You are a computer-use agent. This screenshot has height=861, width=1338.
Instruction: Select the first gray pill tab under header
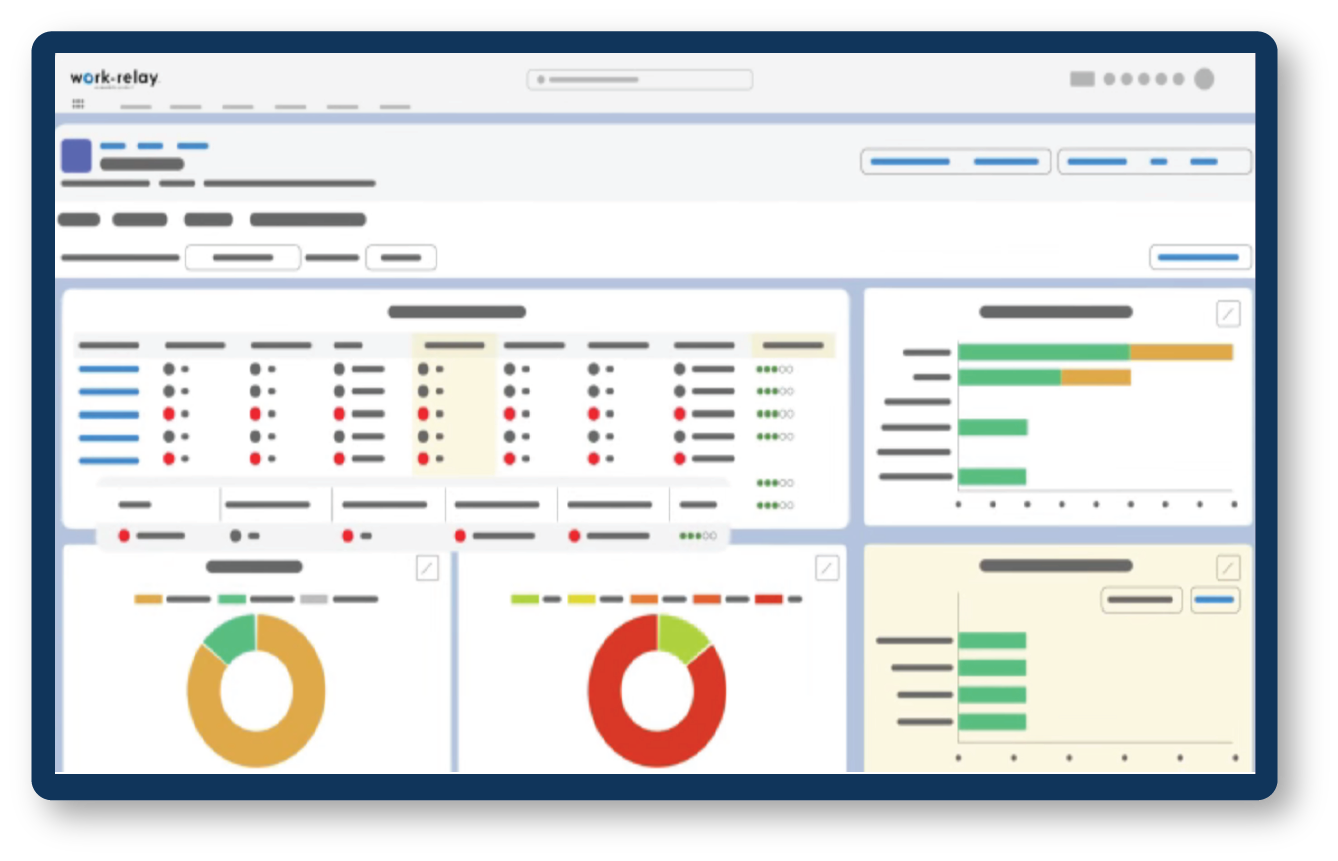[79, 220]
